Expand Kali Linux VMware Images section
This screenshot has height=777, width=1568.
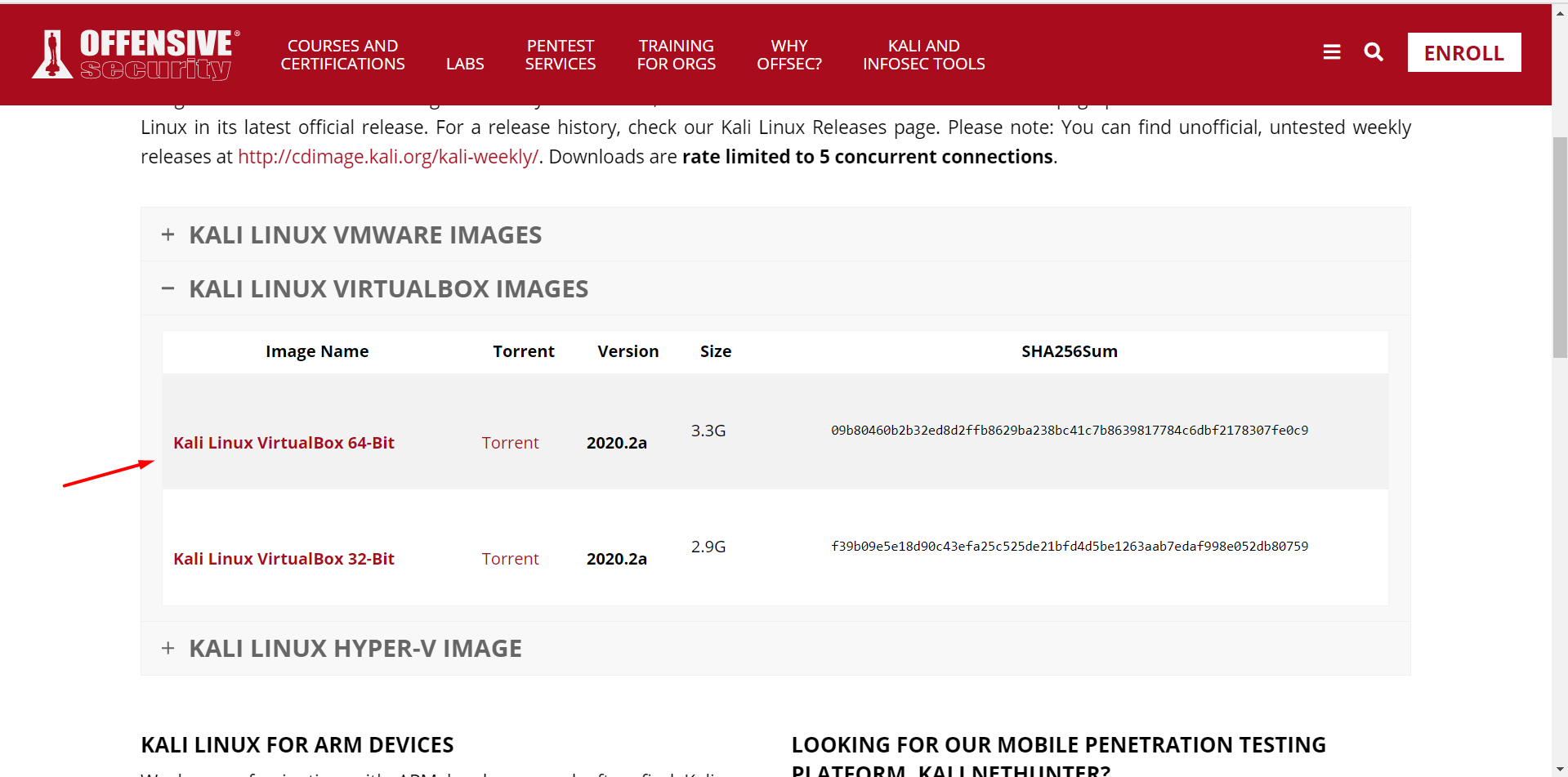click(x=775, y=234)
